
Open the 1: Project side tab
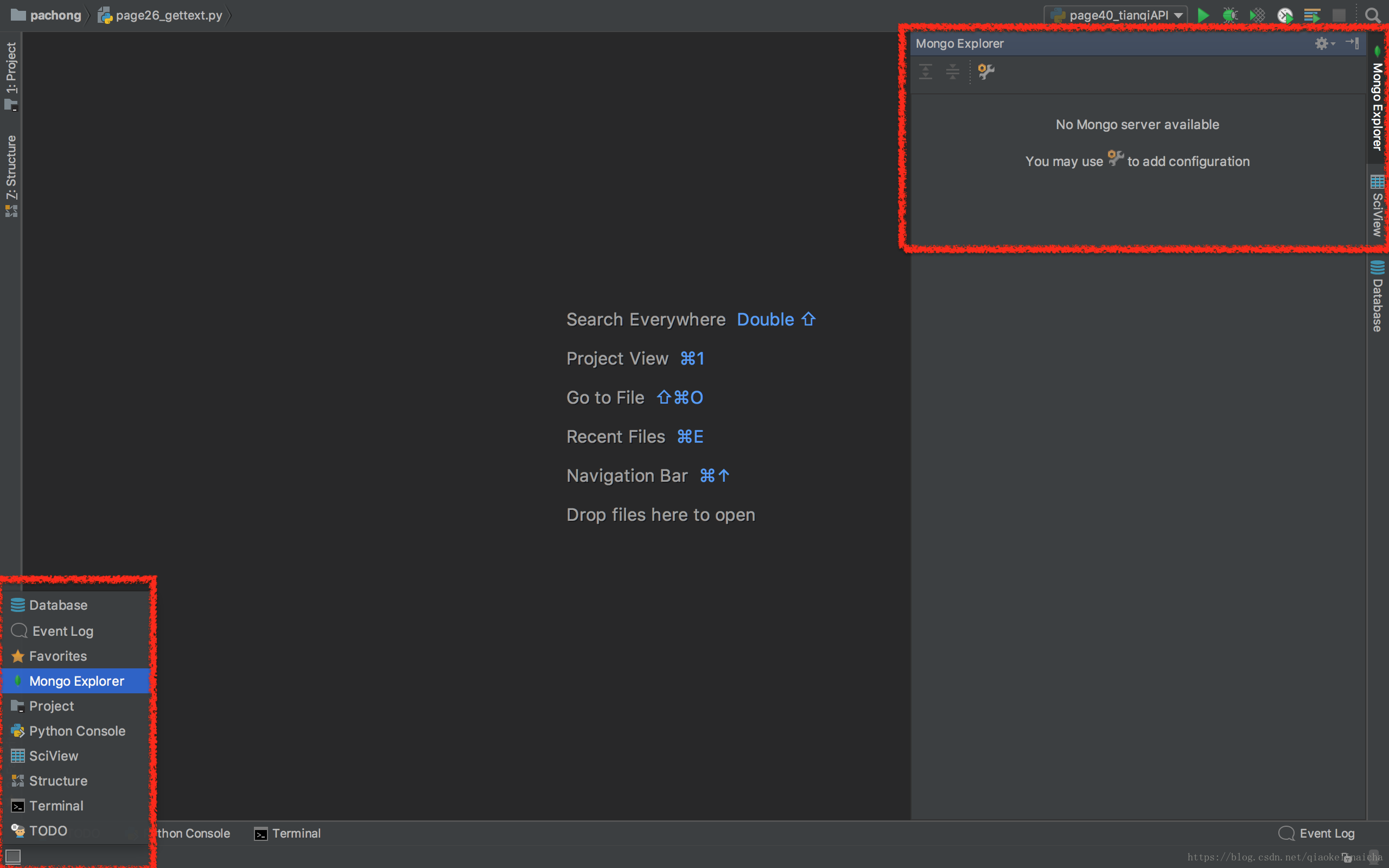tap(11, 76)
